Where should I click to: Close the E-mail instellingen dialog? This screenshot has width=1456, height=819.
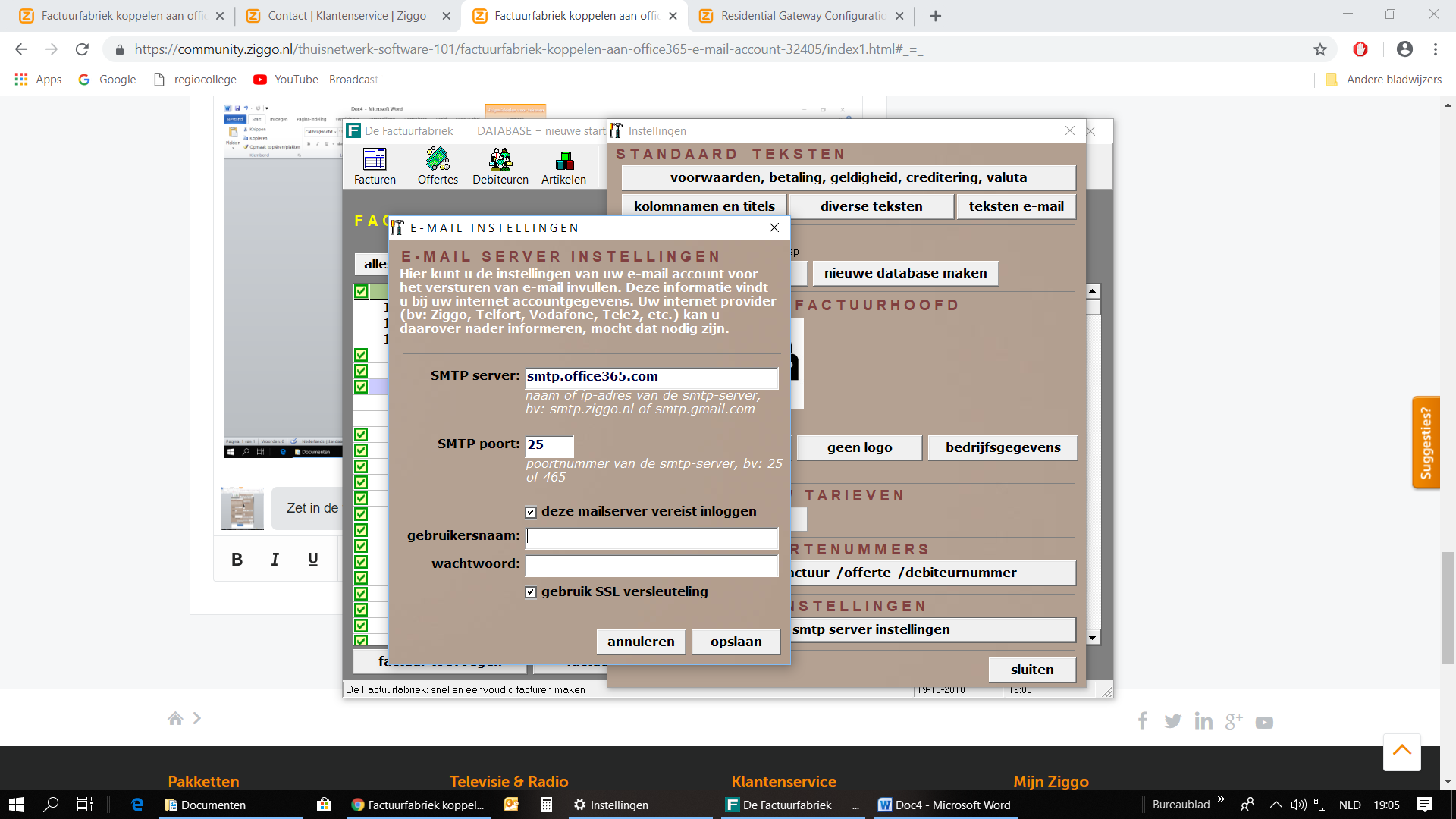pos(774,227)
